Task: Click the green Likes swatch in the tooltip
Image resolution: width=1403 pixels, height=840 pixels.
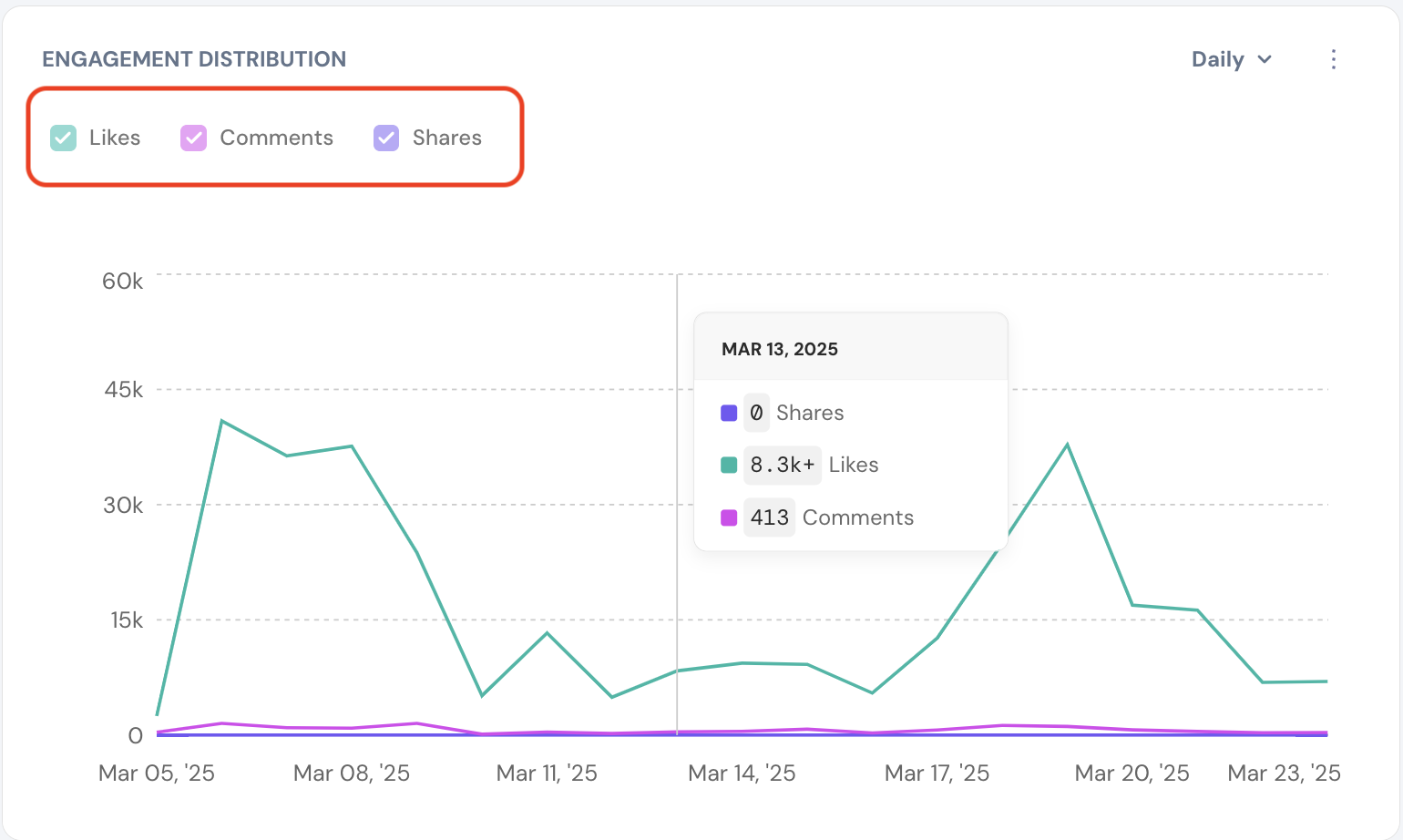Action: coord(729,465)
